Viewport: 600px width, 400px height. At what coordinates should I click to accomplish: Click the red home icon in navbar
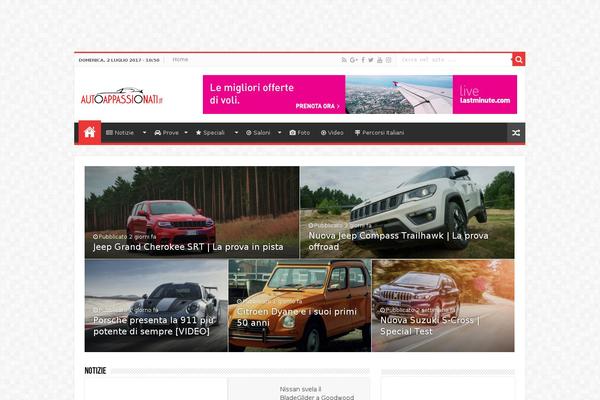(90, 132)
